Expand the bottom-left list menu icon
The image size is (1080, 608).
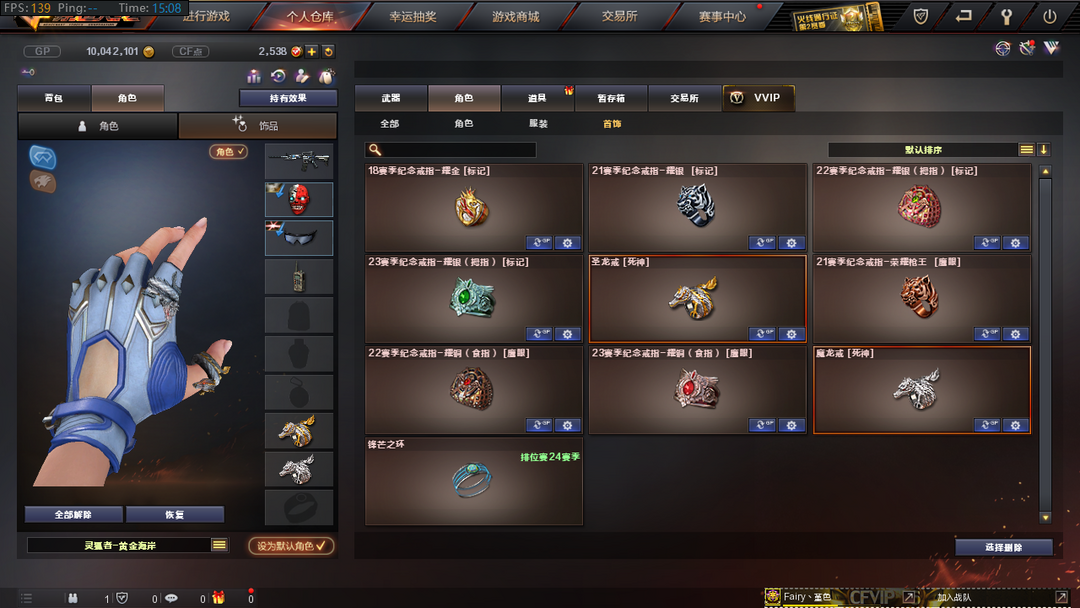click(x=26, y=598)
